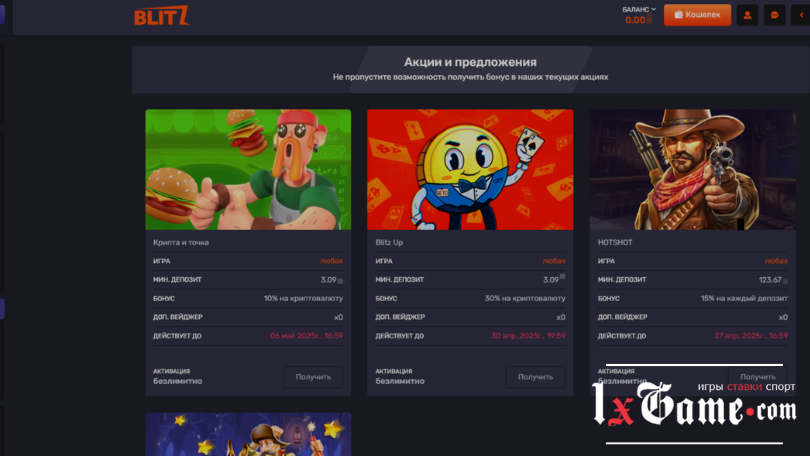Click безлимитно activation text in Blitz Up
The height and width of the screenshot is (456, 810).
[x=400, y=381]
